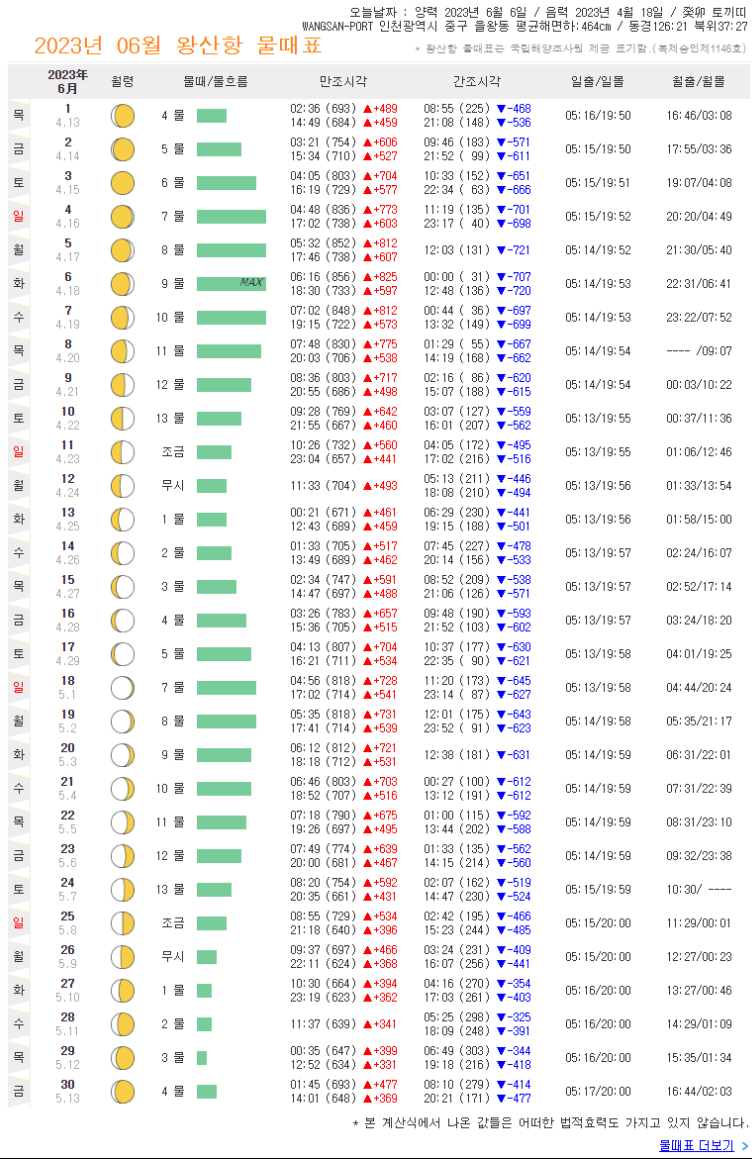Click the moon phase icon for June 9
Image resolution: width=752 pixels, height=1159 pixels.
pyautogui.click(x=123, y=385)
